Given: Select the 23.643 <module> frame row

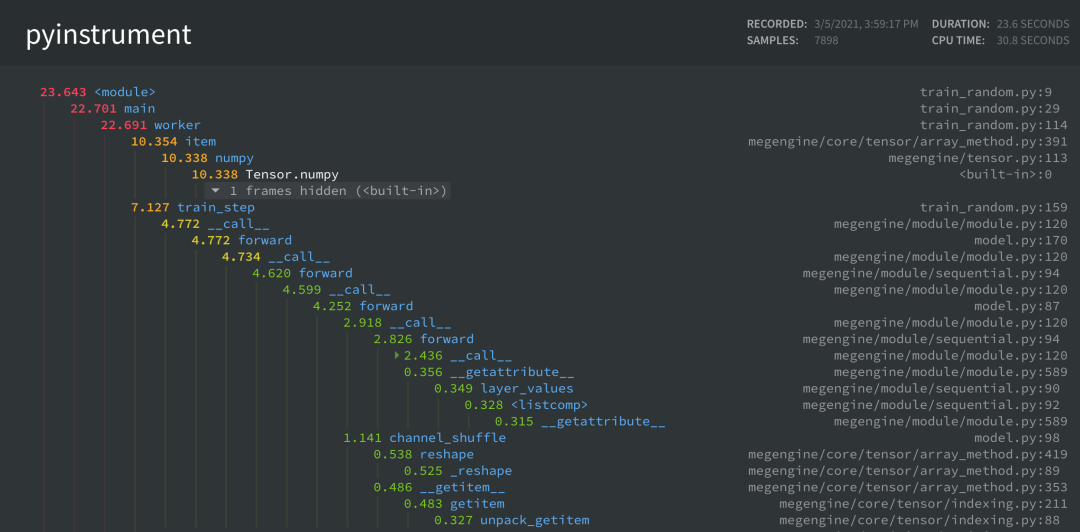Looking at the screenshot, I should click(x=98, y=92).
